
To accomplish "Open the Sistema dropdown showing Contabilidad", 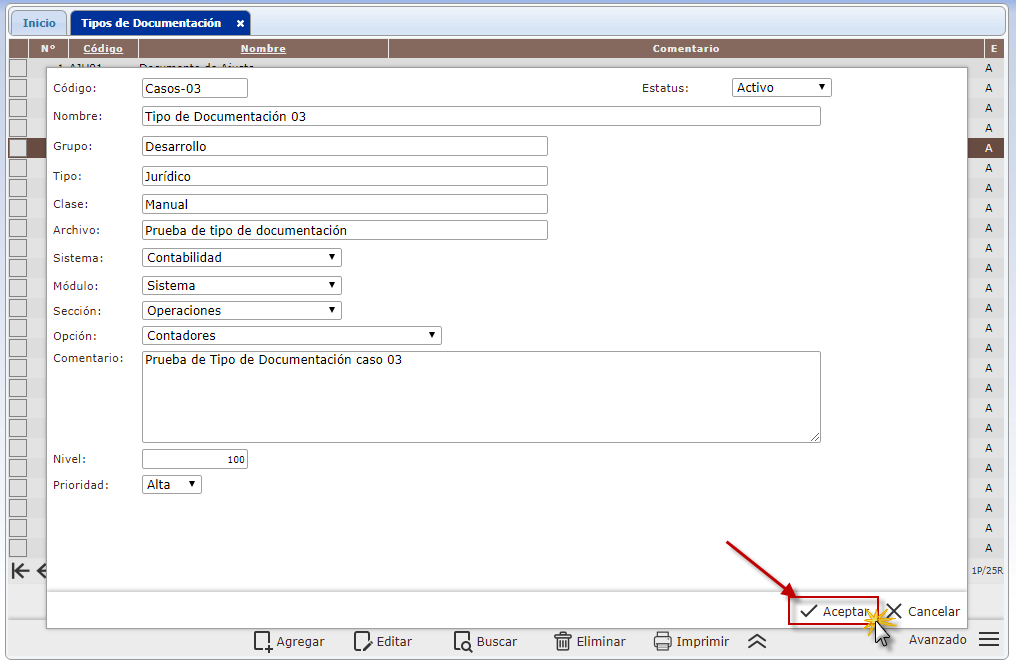I will [x=242, y=257].
